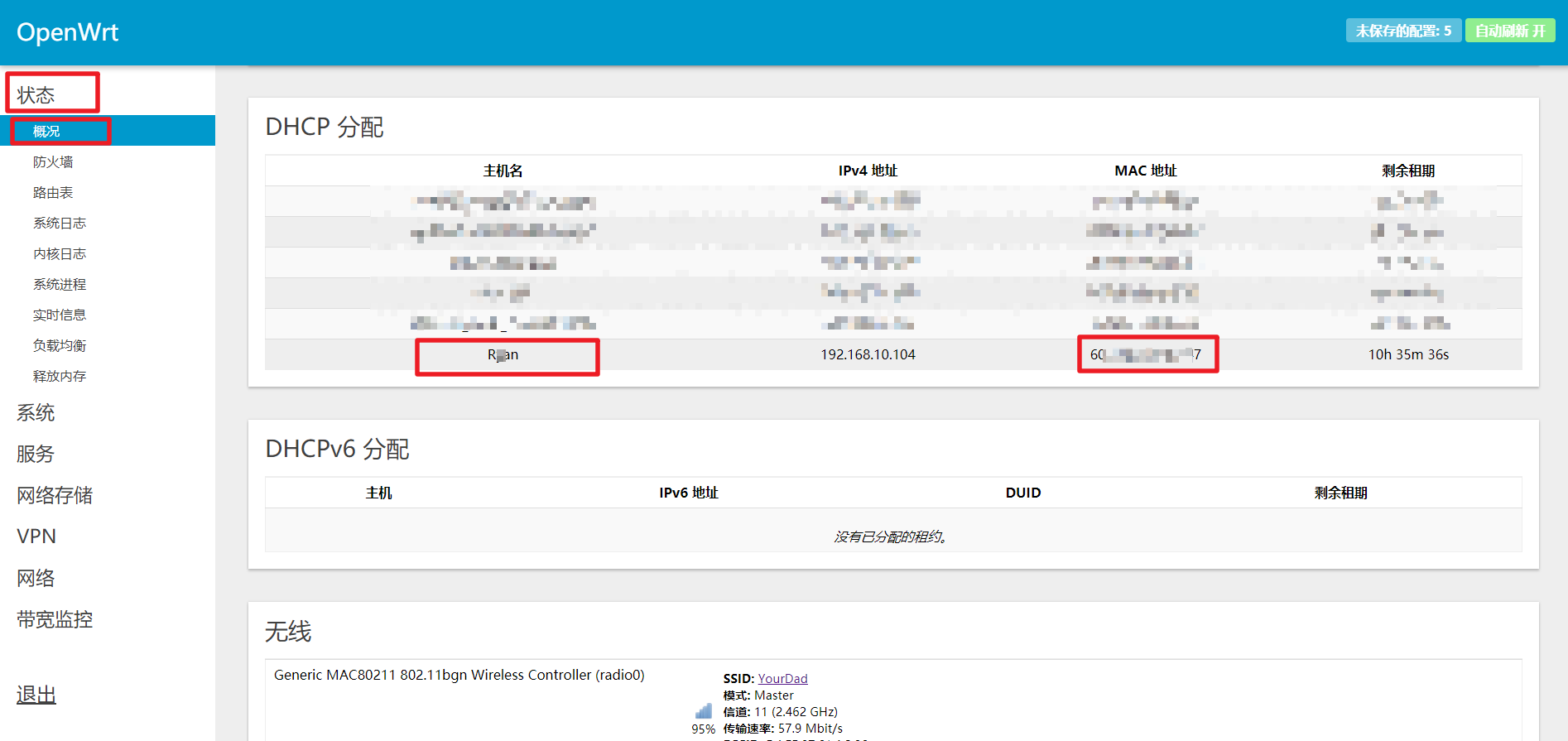Toggle the auto-refresh 自动刷新 button
Viewport: 1568px width, 741px height.
1509,31
